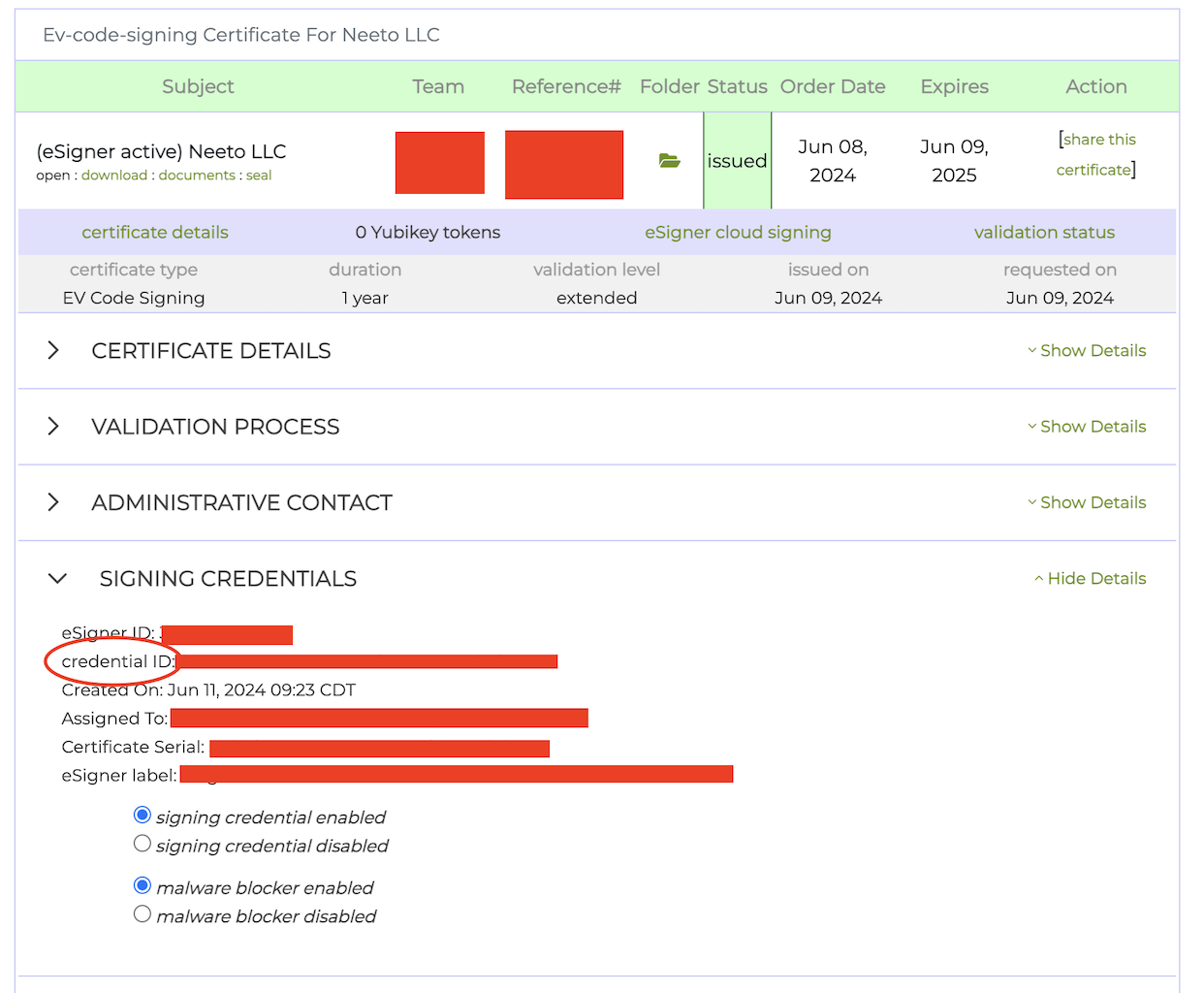
Task: Click the download link under Neeto LLC
Action: point(114,176)
